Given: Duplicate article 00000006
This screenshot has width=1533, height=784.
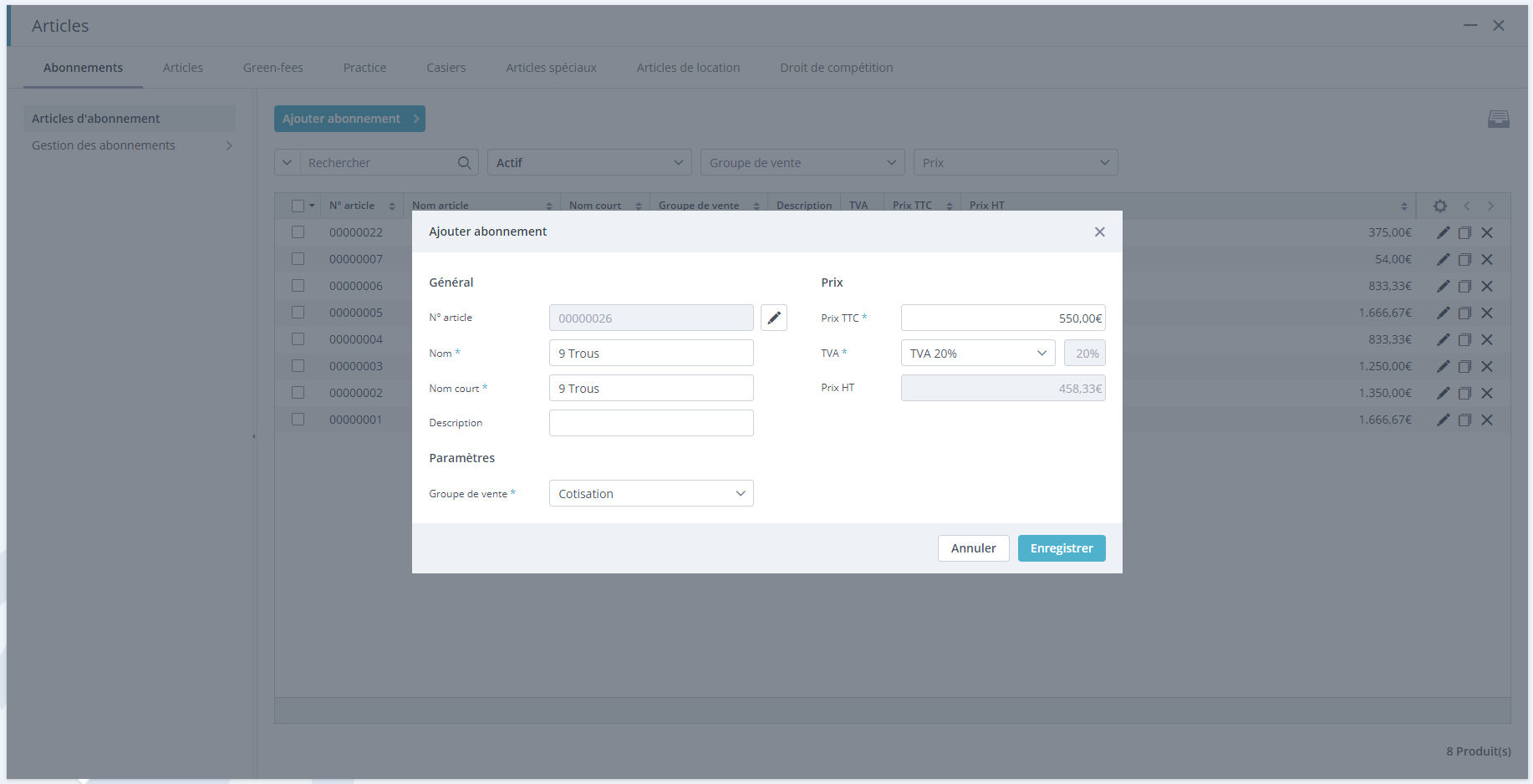Looking at the screenshot, I should point(1464,286).
